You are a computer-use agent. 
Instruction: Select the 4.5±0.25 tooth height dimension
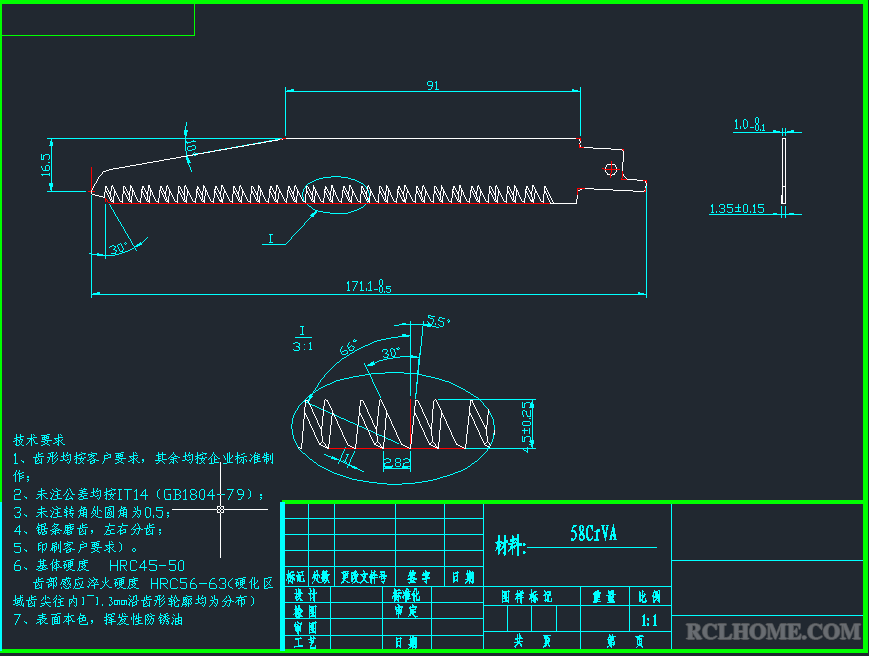[x=526, y=427]
